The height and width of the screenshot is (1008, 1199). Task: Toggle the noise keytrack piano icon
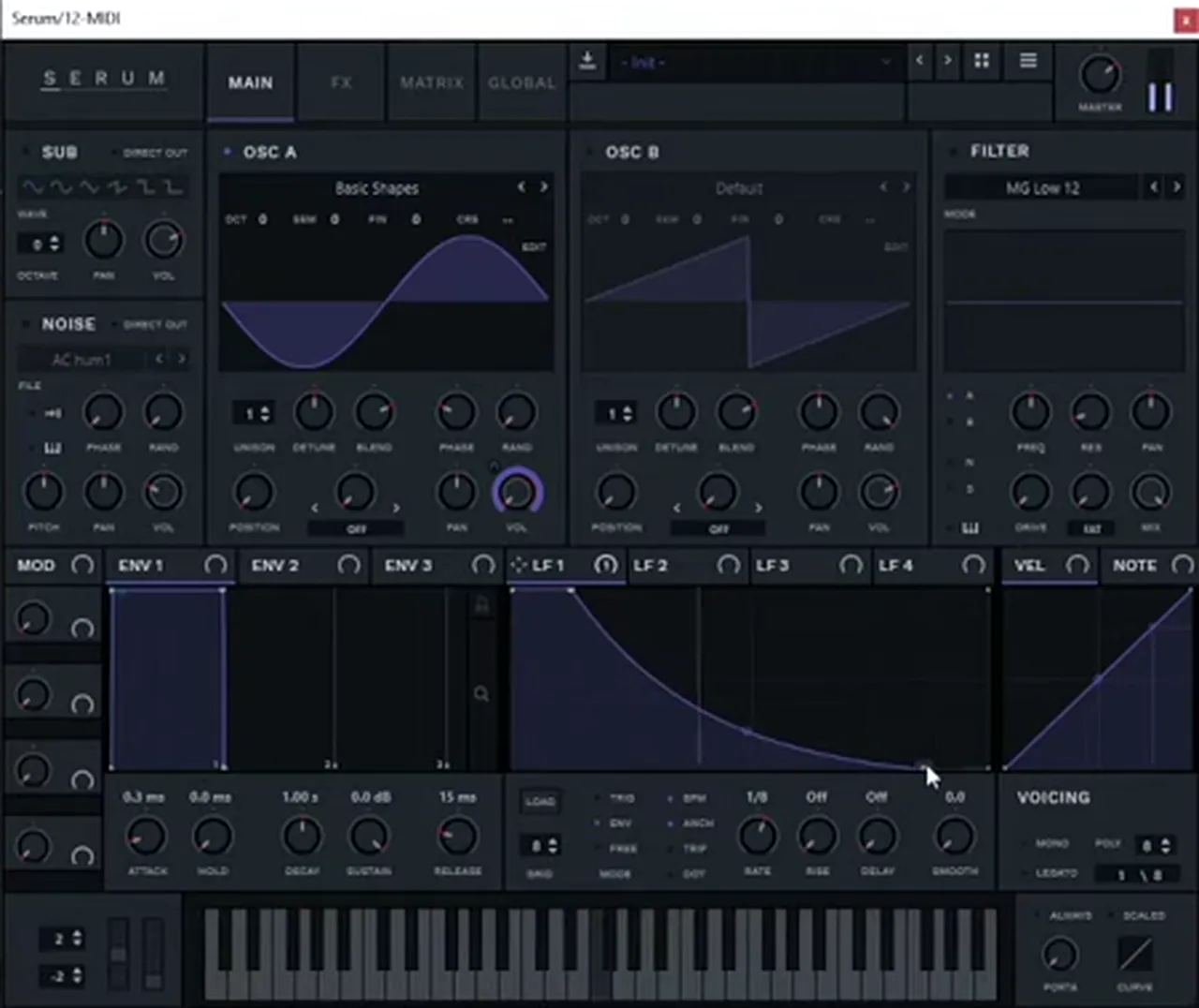[x=52, y=448]
